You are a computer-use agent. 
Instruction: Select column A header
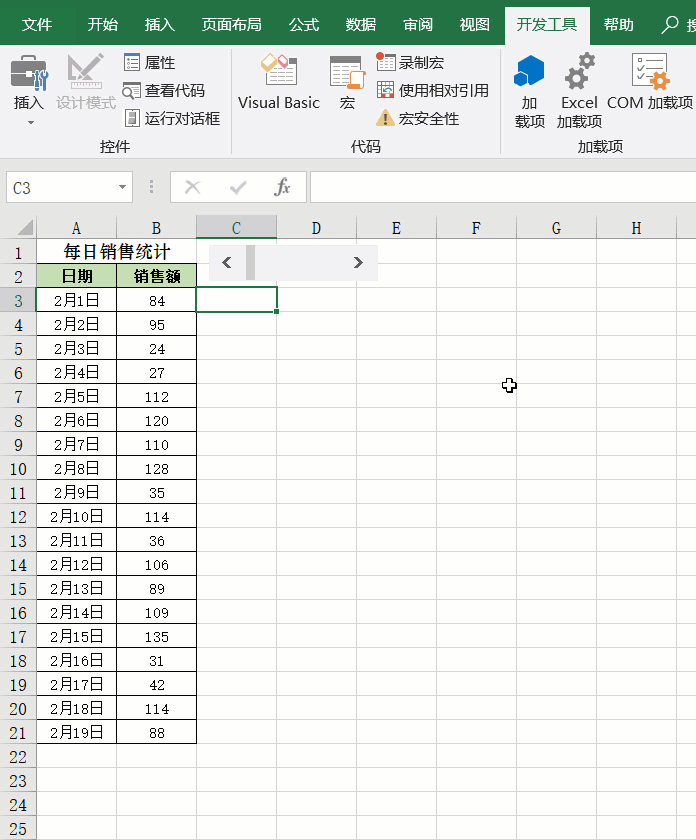click(x=76, y=228)
